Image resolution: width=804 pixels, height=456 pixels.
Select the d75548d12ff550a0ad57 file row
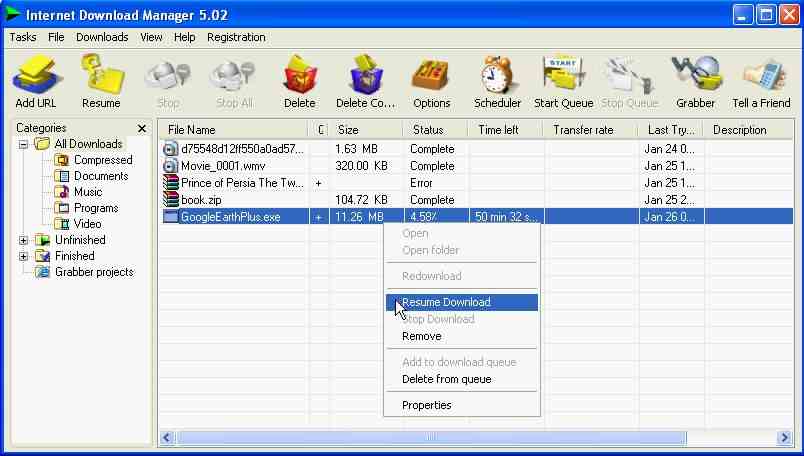(x=476, y=149)
